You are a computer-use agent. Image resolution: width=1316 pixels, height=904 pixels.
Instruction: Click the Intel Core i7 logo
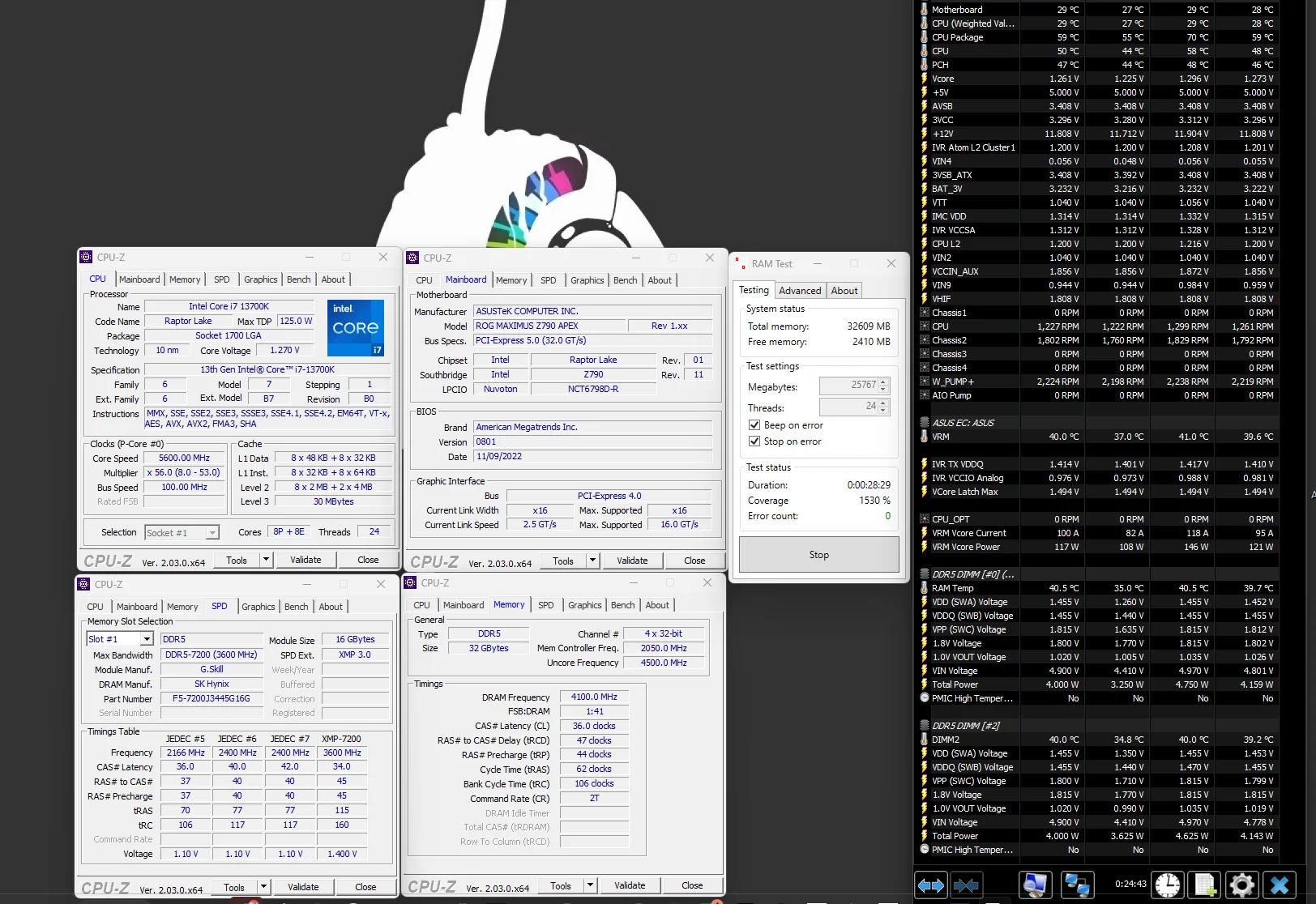(356, 328)
